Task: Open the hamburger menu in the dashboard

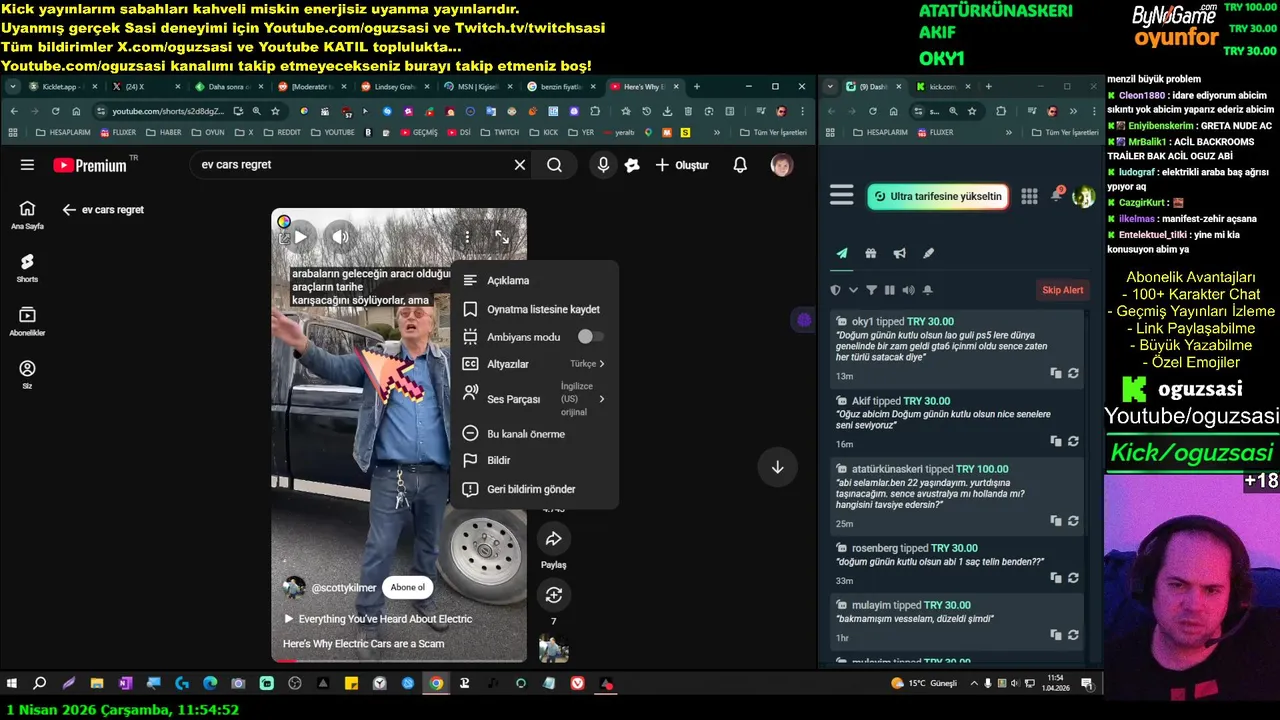Action: (841, 195)
